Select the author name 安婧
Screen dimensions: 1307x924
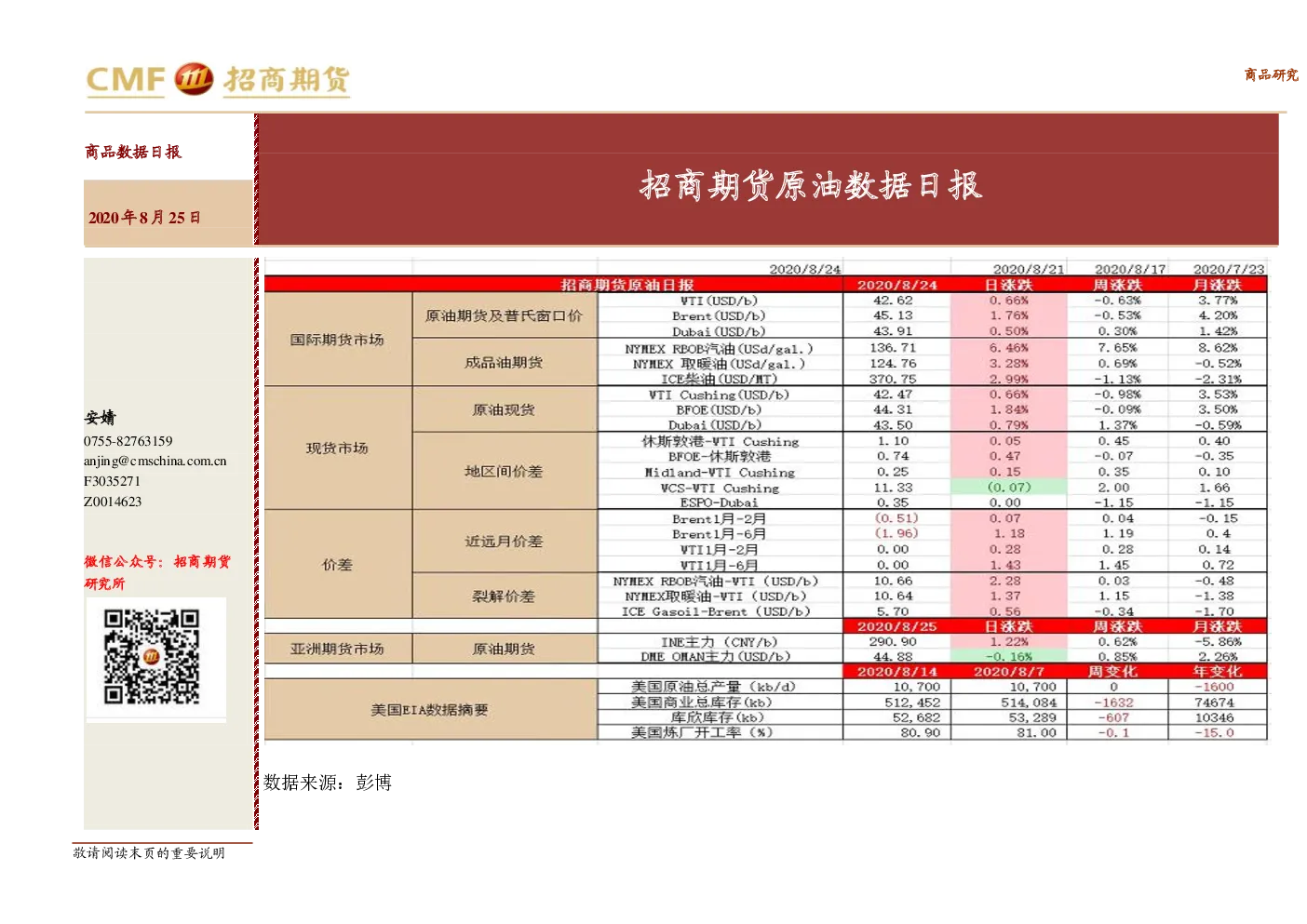coord(100,418)
